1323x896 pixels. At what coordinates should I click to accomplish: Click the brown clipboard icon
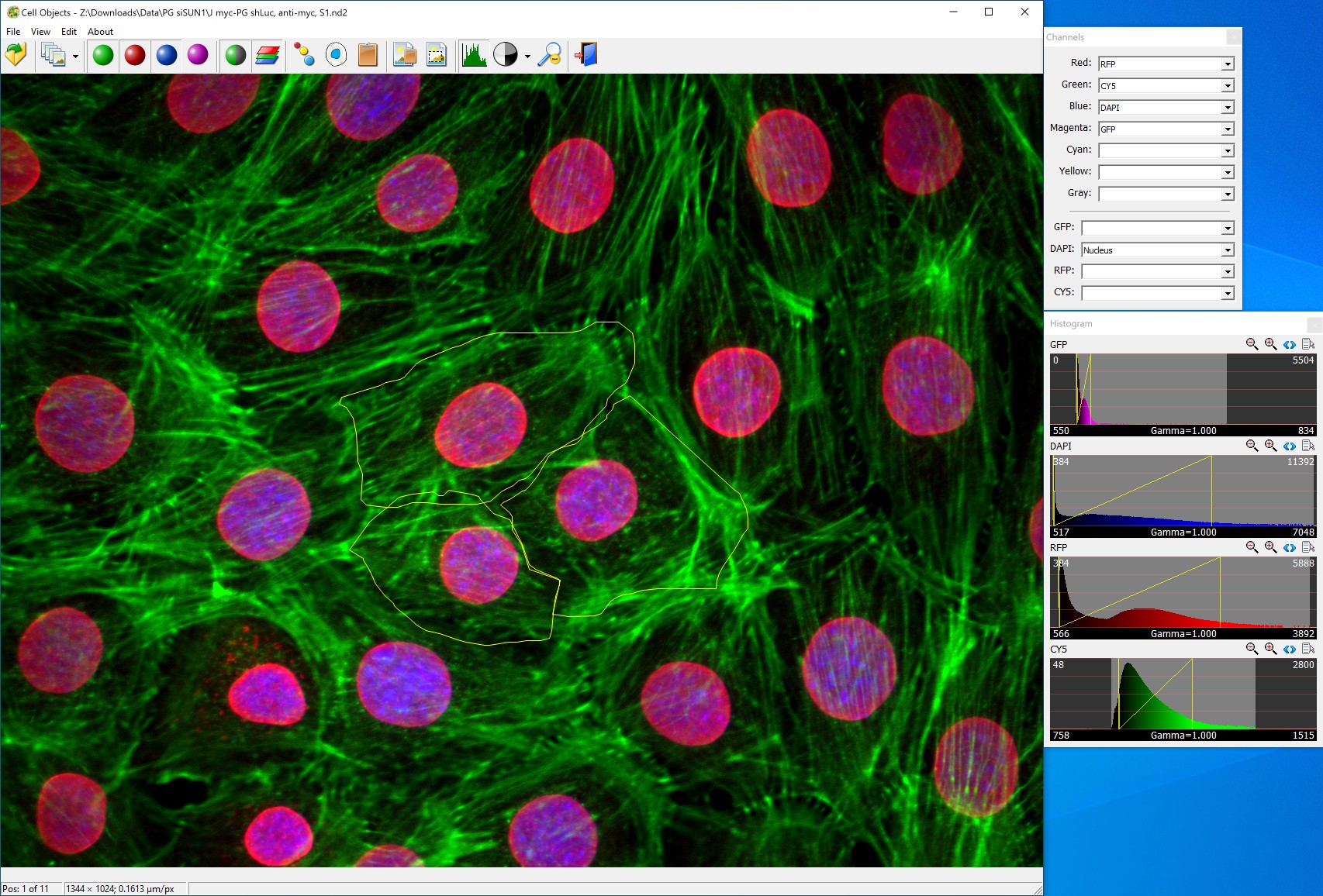[x=368, y=55]
